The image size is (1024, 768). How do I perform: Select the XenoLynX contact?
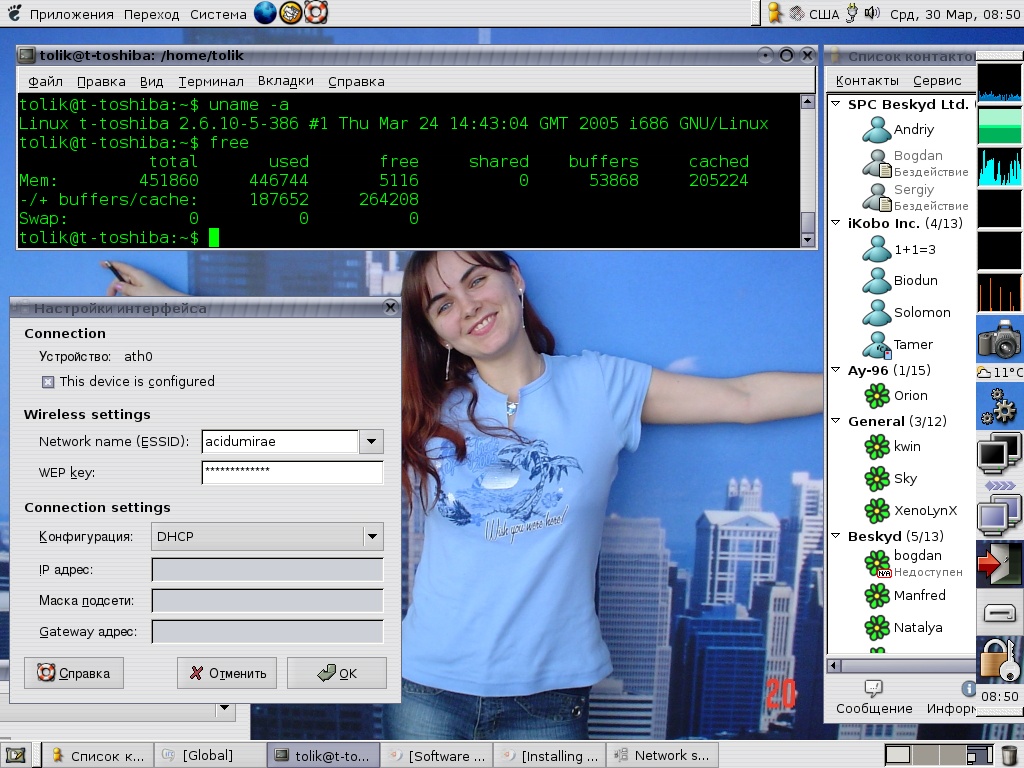[925, 511]
